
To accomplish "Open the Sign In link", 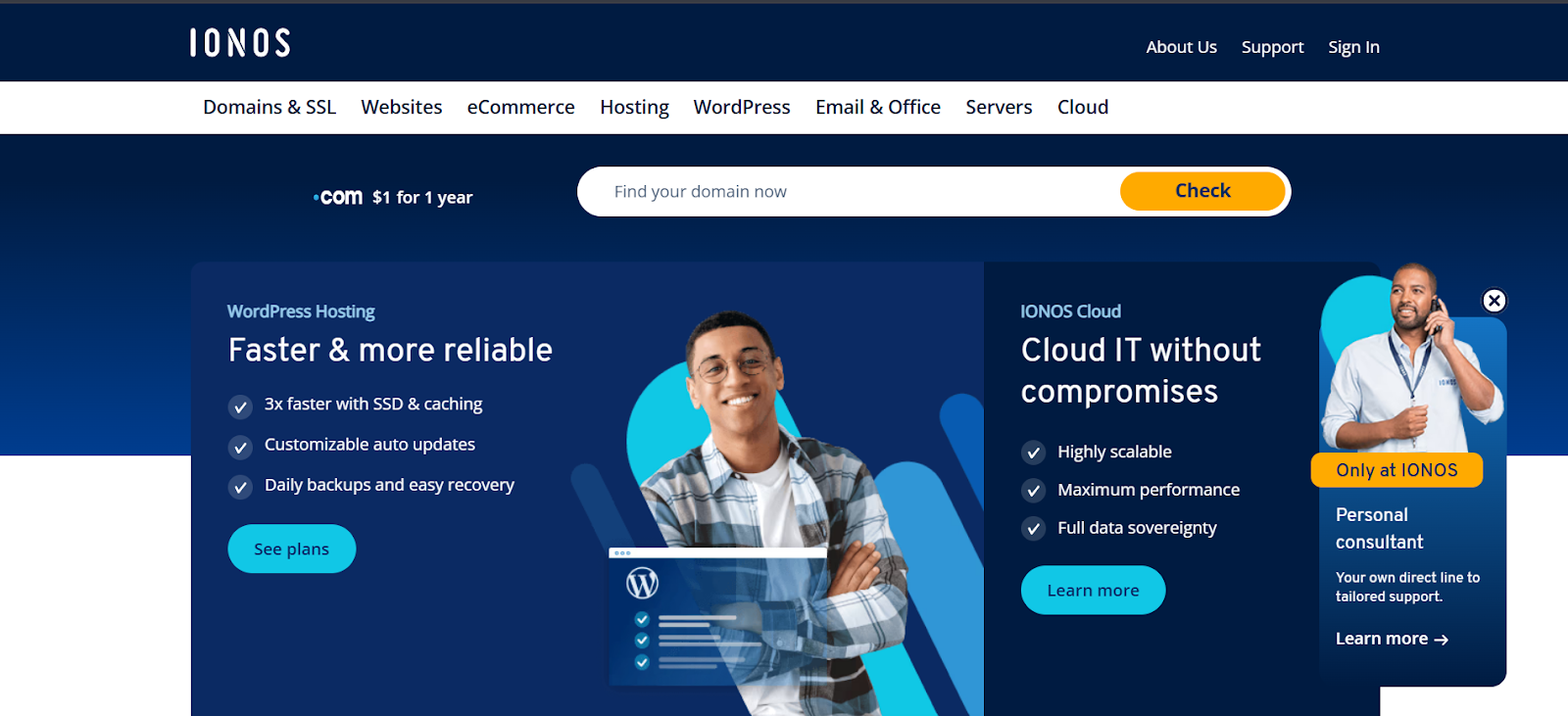I will tap(1353, 47).
